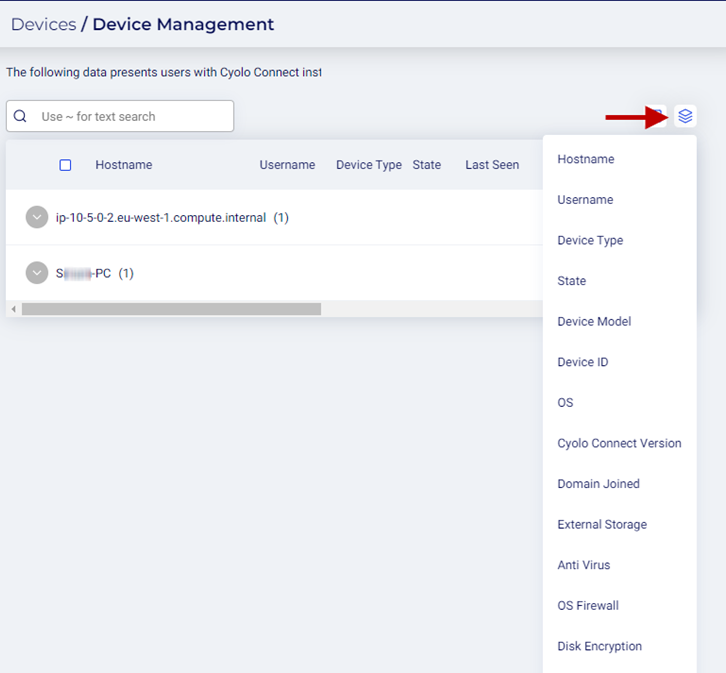Screen dimensions: 726x673
Task: Click the Devices breadcrumb link
Action: pos(43,24)
